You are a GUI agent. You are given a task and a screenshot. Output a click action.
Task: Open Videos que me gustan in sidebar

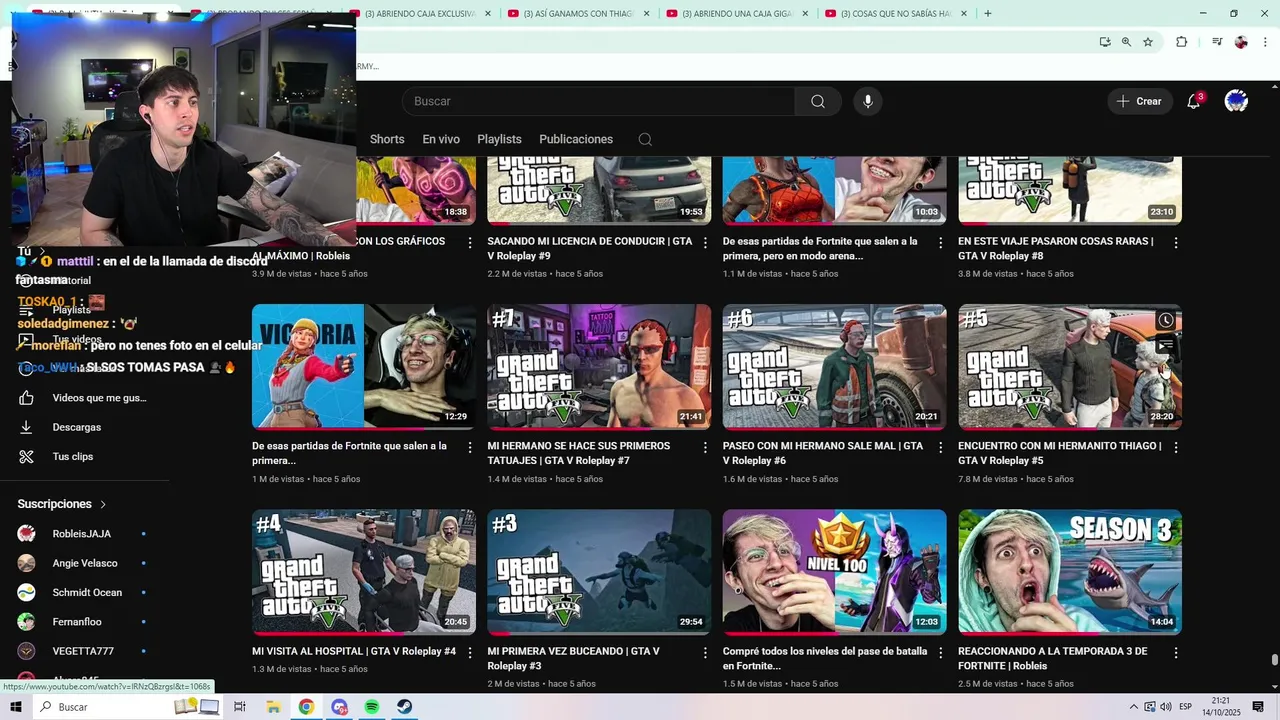coord(87,398)
